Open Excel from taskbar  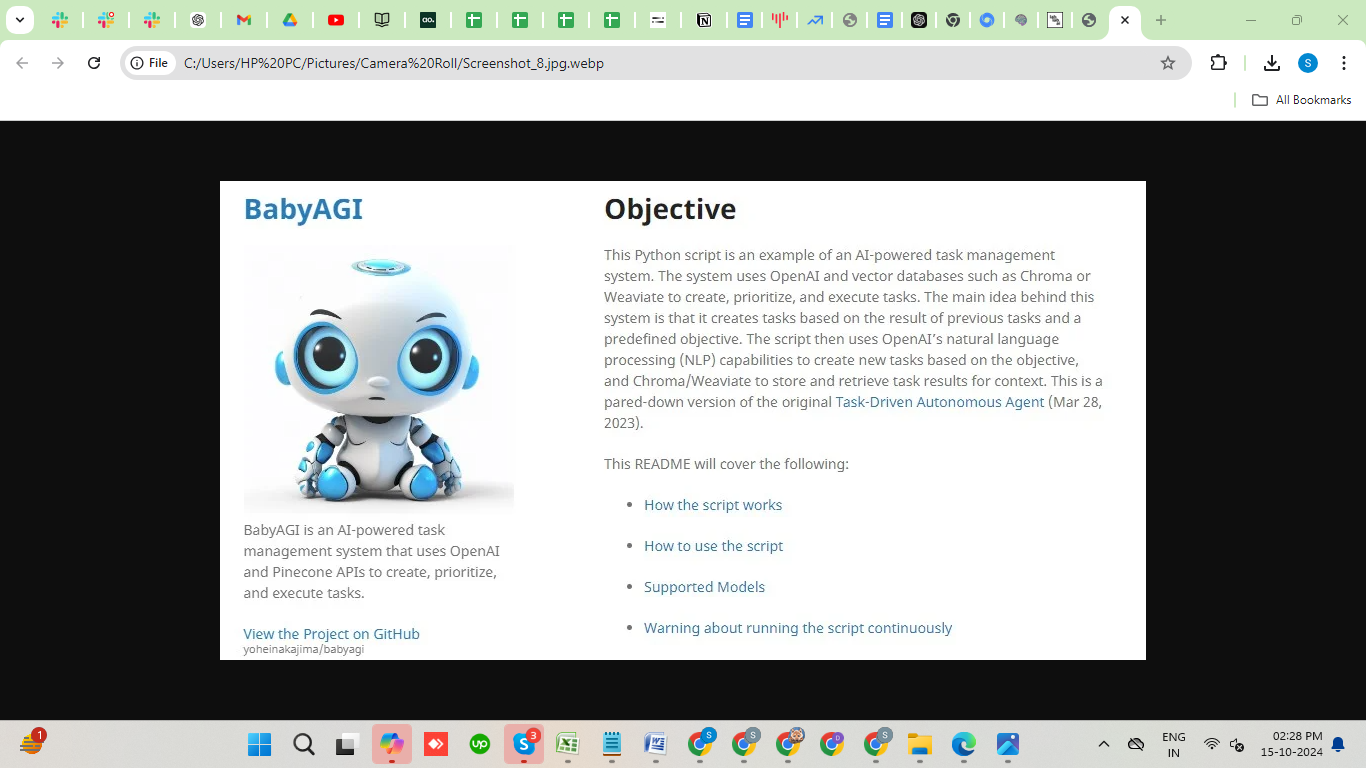coord(567,744)
